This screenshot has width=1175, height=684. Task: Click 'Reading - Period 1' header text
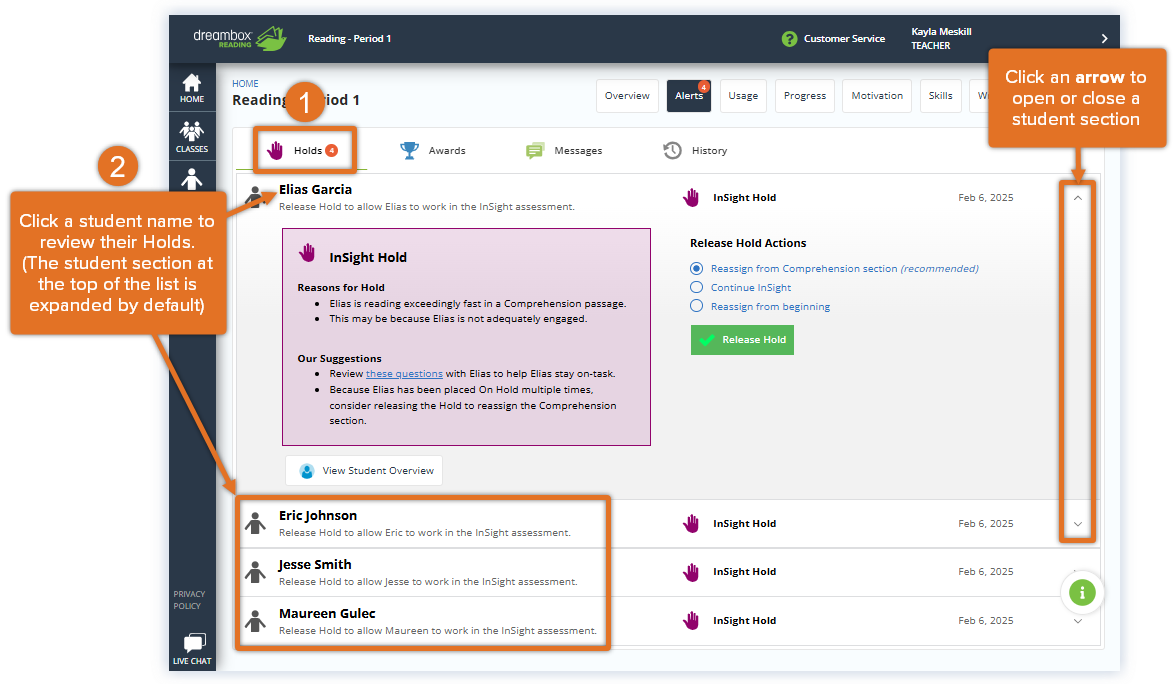(x=349, y=39)
